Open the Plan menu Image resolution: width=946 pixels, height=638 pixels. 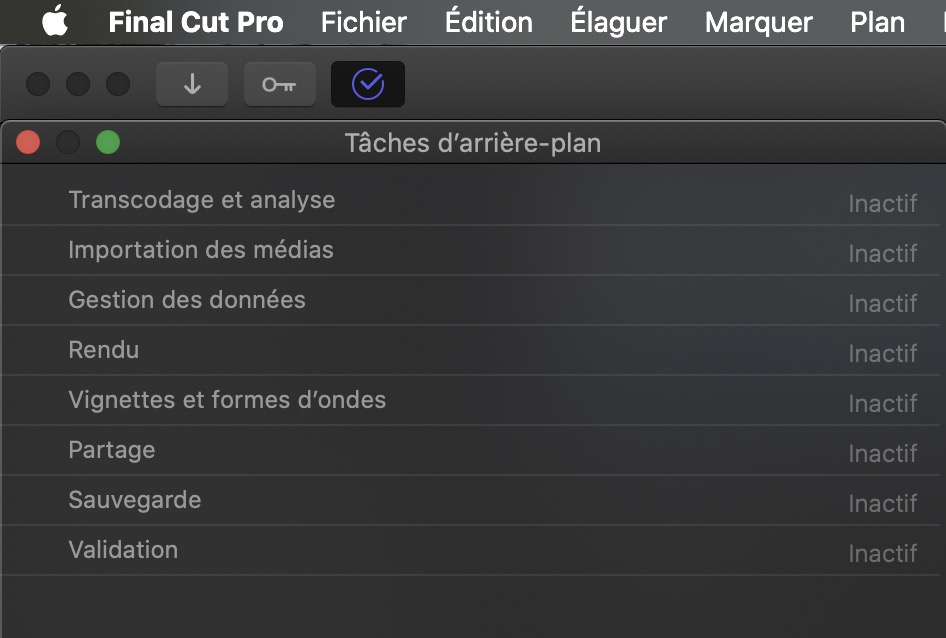click(877, 22)
